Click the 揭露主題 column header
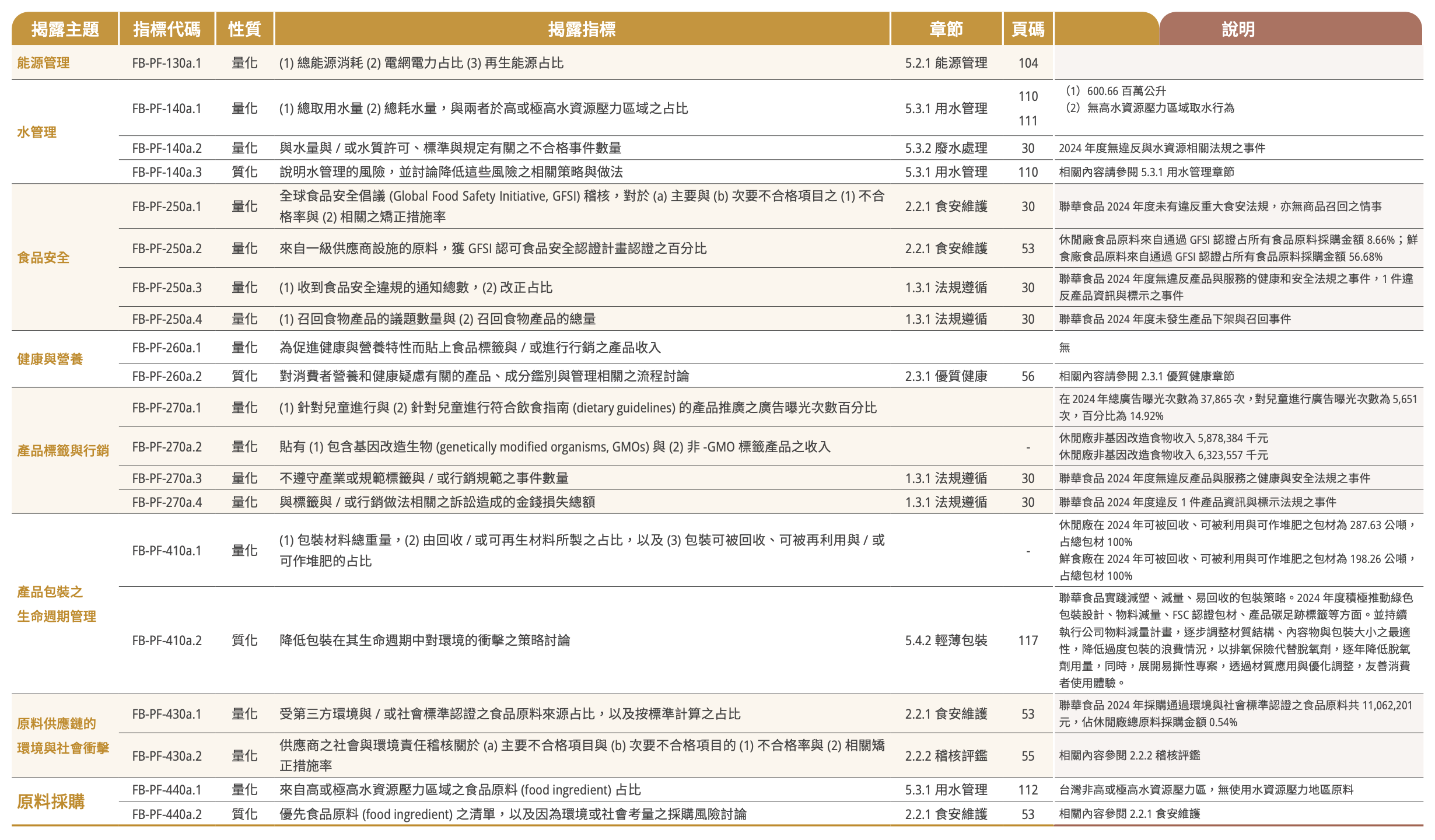The height and width of the screenshot is (840, 1435). (65, 29)
